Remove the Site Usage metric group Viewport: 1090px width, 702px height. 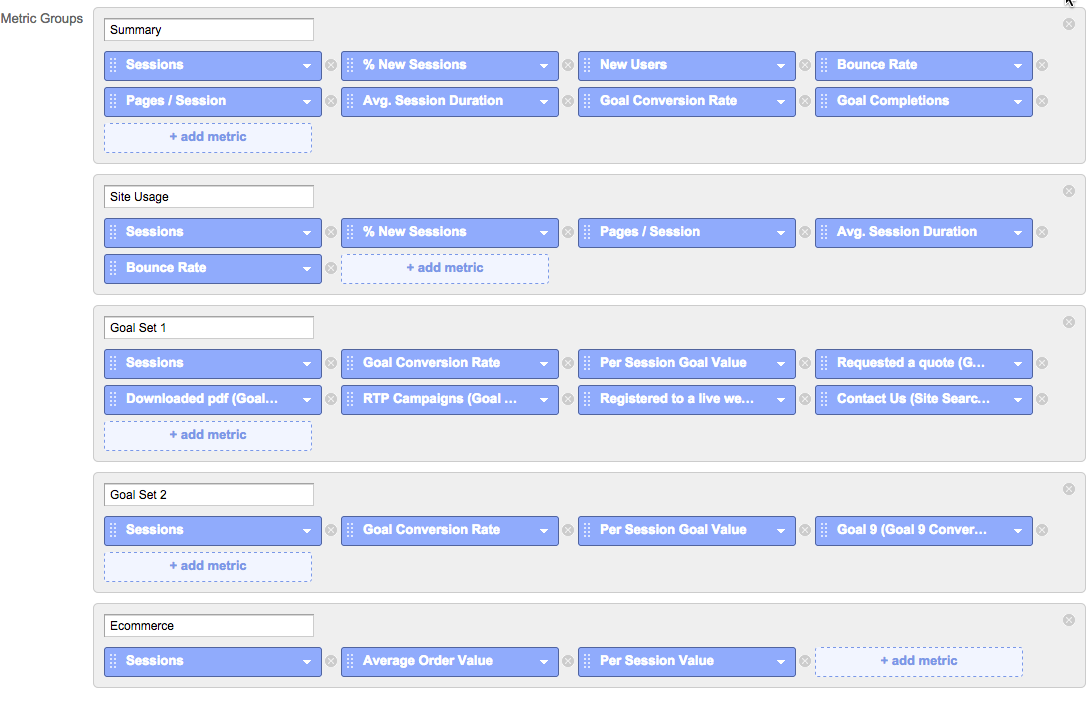click(x=1068, y=191)
